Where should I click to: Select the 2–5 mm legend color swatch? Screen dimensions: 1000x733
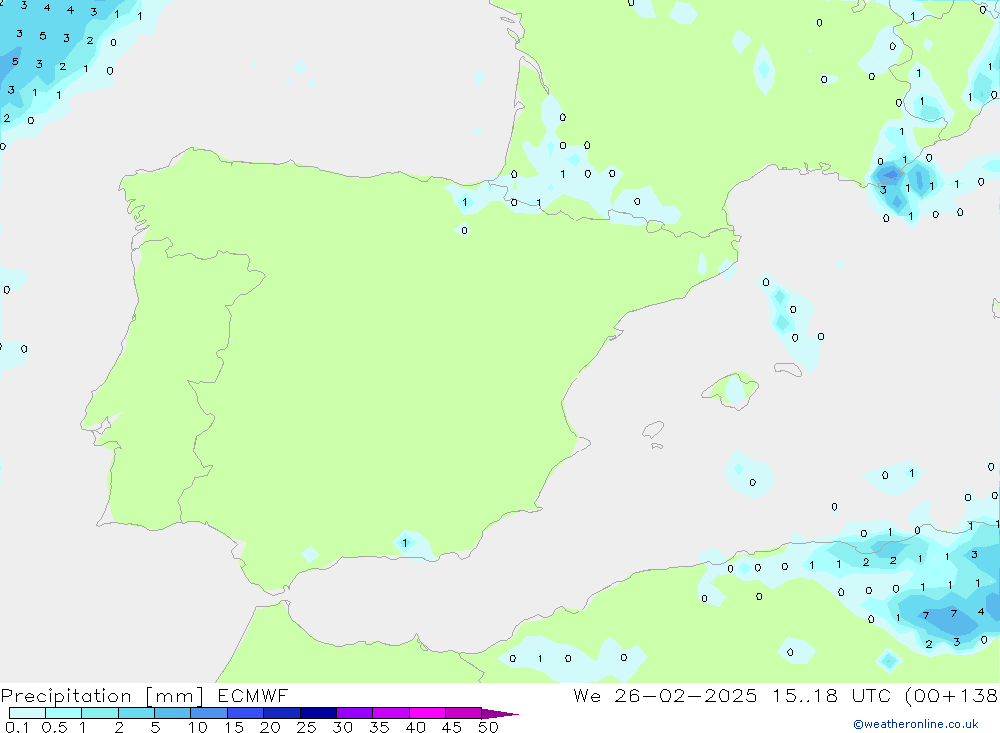136,713
